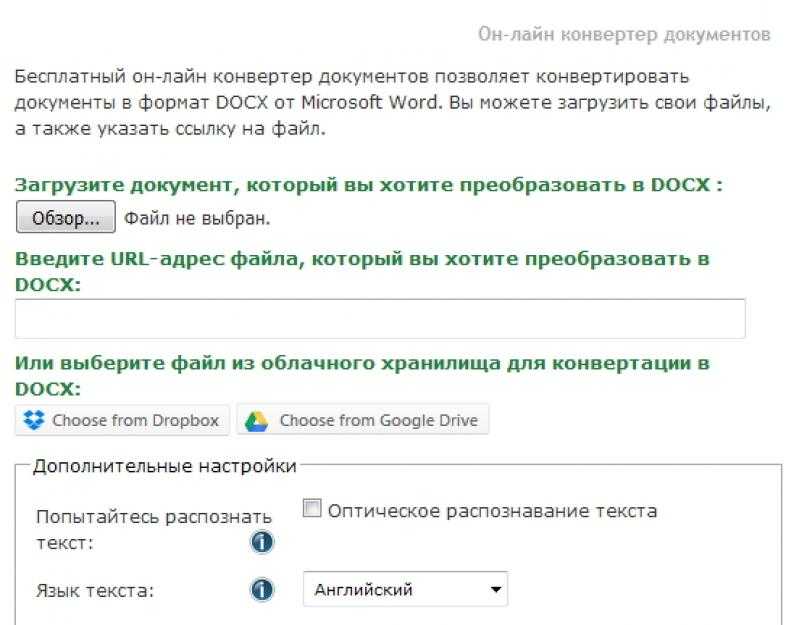807x625 pixels.
Task: Click the Google Drive logo icon
Action: pos(256,421)
